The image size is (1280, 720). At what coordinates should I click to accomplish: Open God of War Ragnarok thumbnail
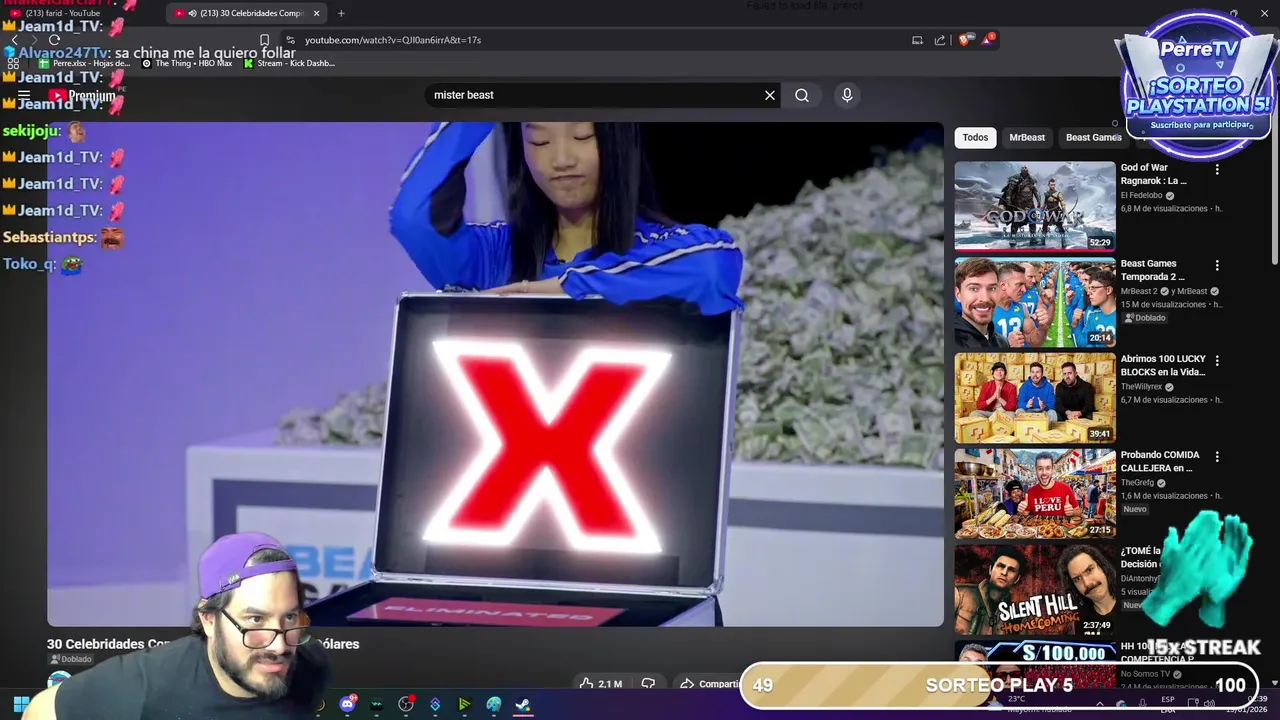(1035, 205)
